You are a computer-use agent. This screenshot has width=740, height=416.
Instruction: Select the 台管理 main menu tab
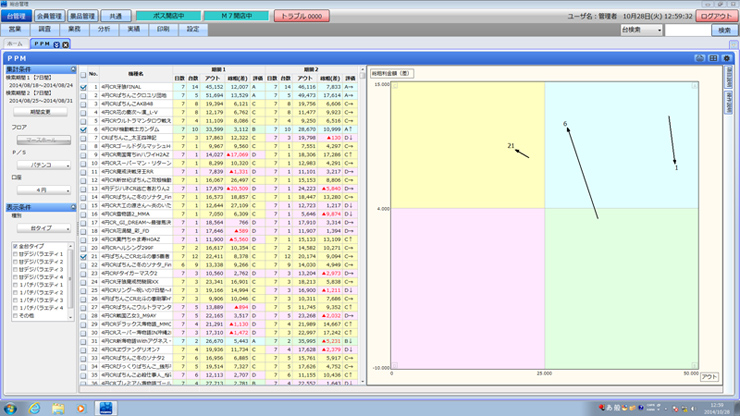17,16
